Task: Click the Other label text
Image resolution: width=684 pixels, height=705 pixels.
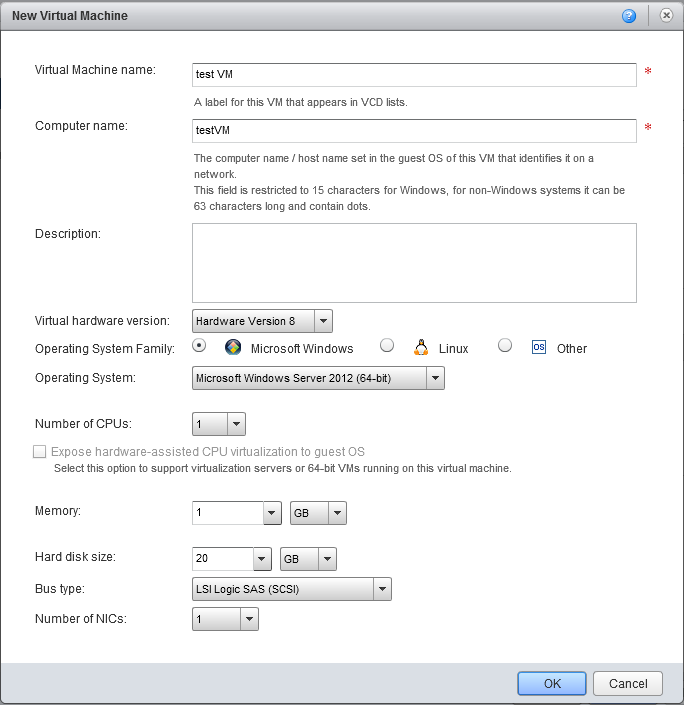Action: (x=572, y=348)
